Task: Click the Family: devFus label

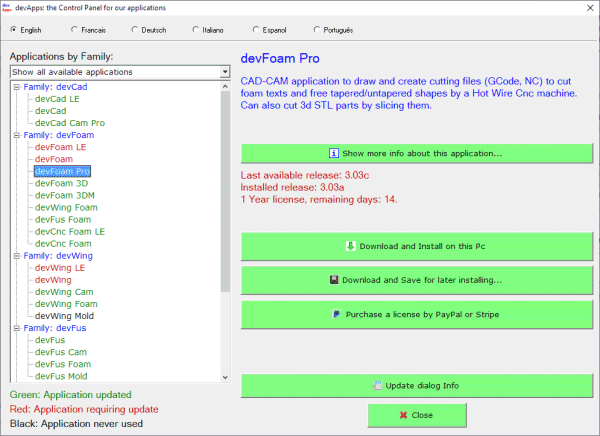Action: (x=55, y=328)
